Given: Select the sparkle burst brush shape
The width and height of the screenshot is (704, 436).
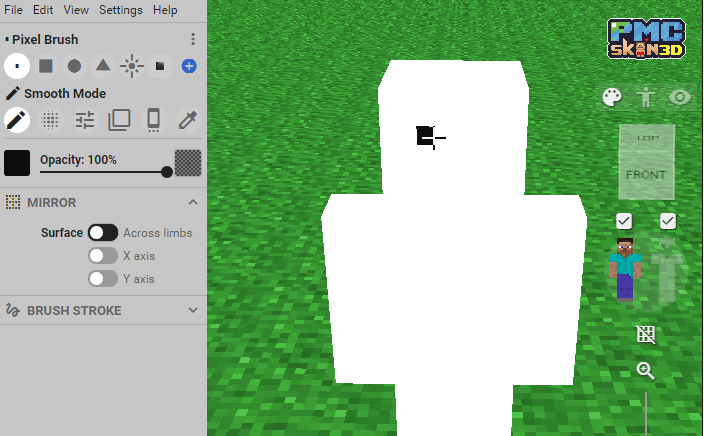Looking at the screenshot, I should pyautogui.click(x=132, y=66).
